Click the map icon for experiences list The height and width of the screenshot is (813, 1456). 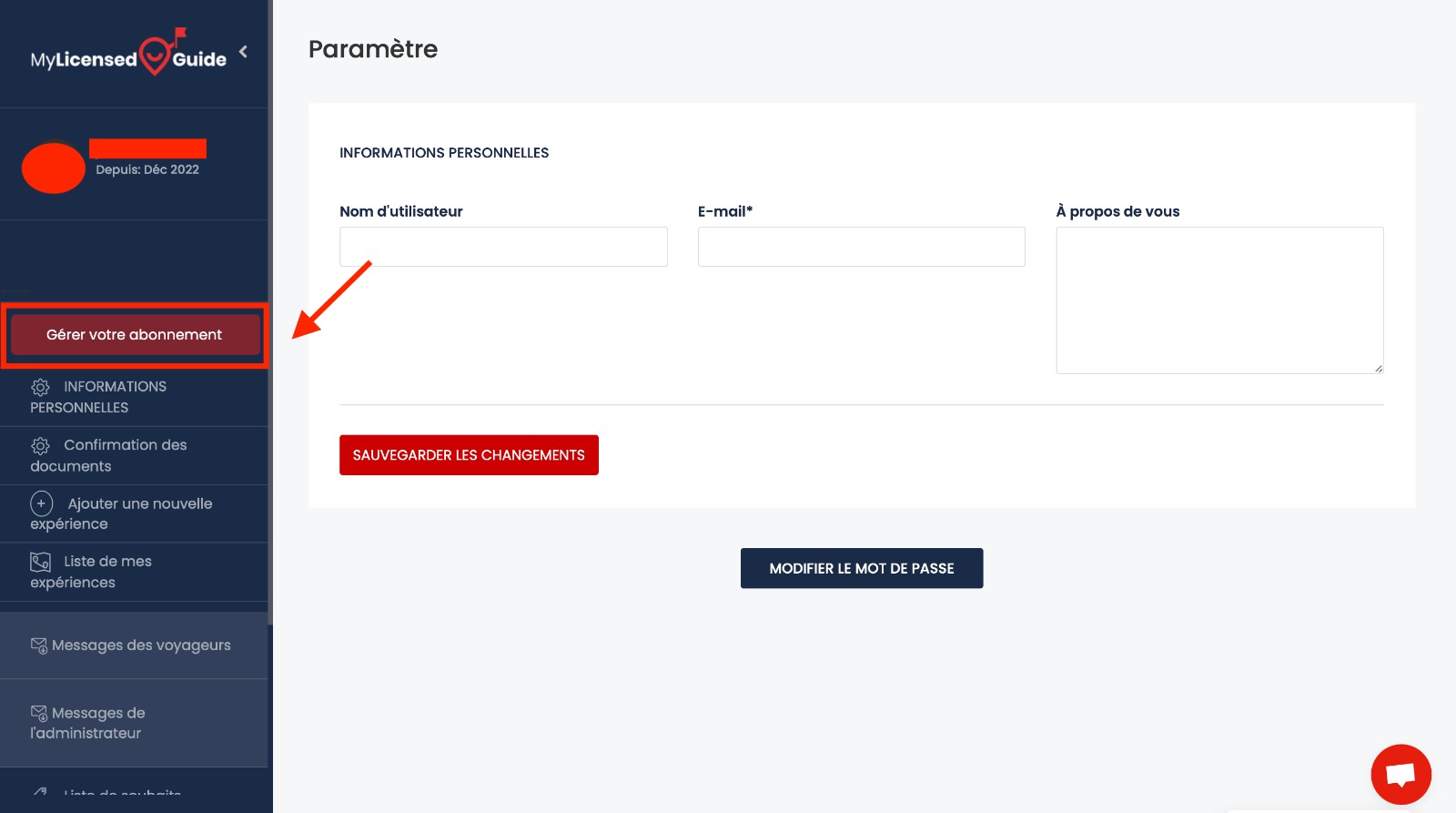tap(40, 562)
